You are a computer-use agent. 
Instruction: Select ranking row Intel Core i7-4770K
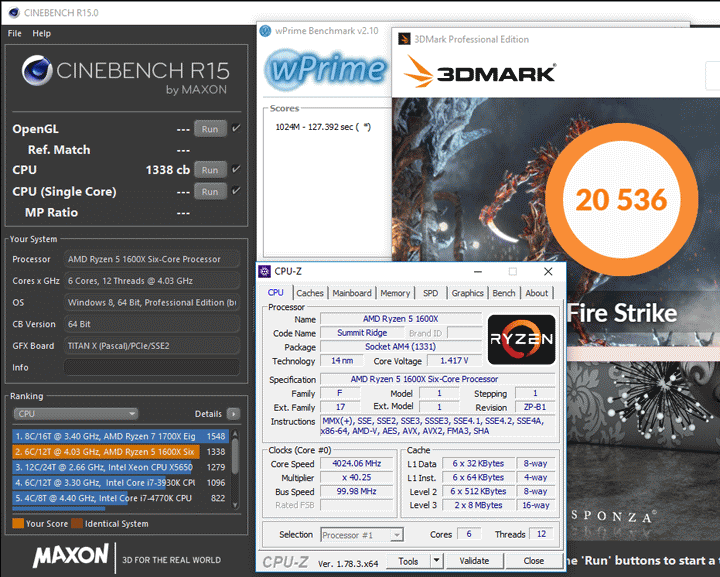pos(120,498)
